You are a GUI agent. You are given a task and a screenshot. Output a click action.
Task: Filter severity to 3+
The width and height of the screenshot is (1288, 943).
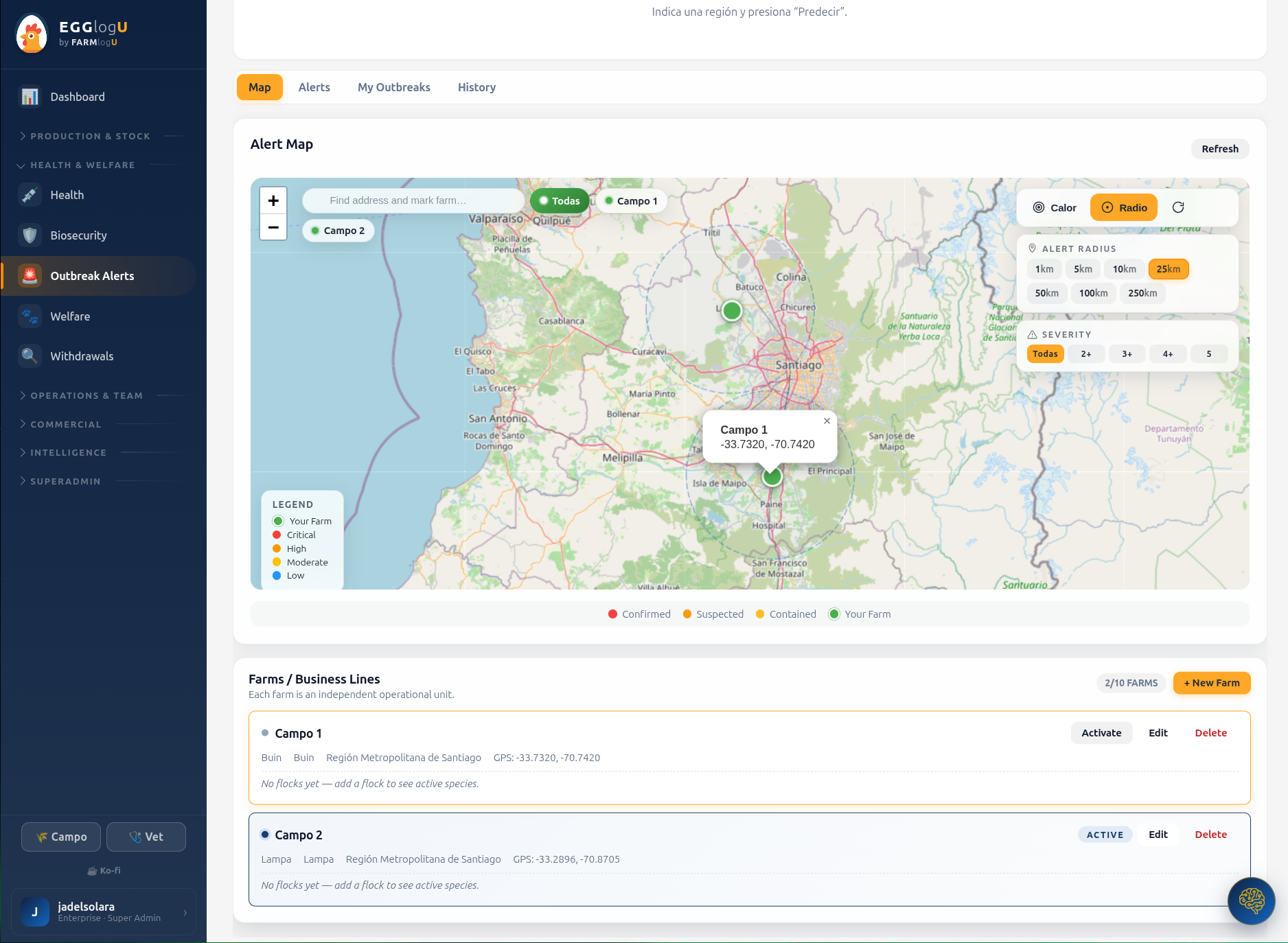pyautogui.click(x=1127, y=354)
